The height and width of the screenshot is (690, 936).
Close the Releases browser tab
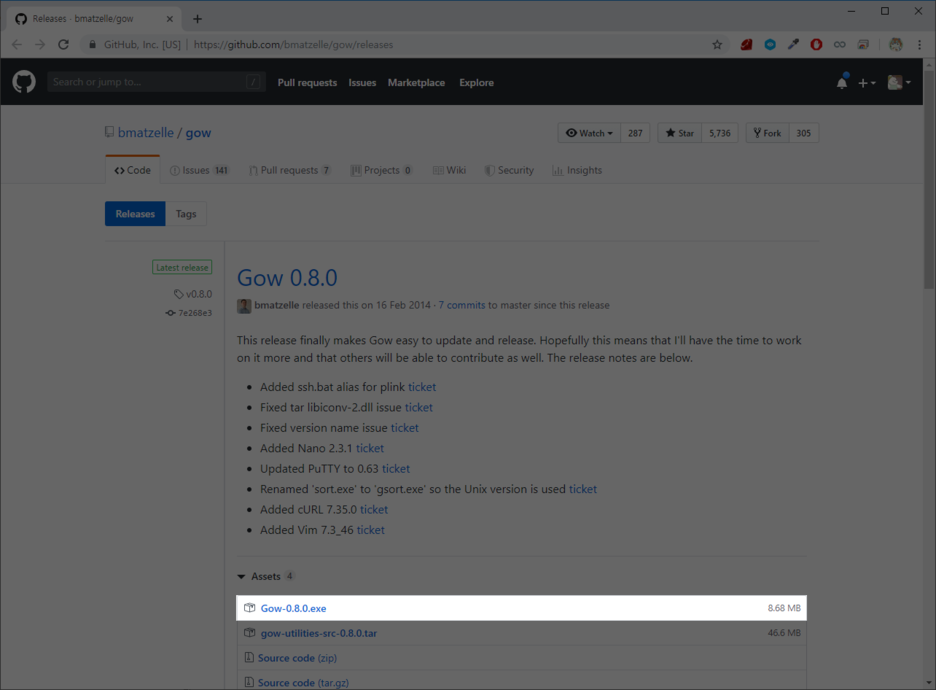point(170,19)
